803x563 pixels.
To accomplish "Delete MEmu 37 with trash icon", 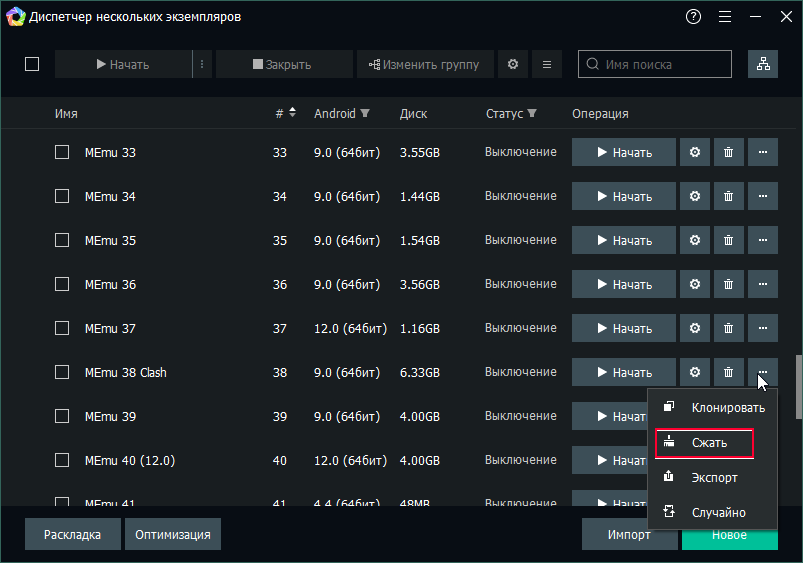I will click(x=728, y=328).
